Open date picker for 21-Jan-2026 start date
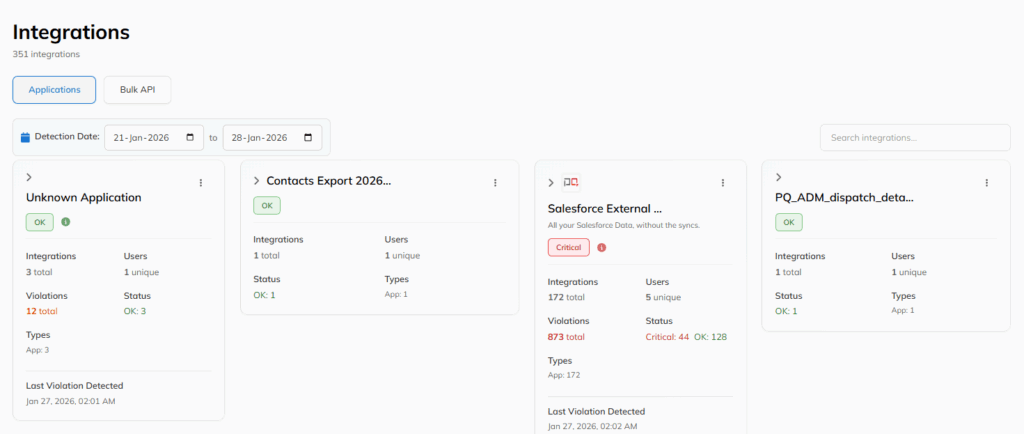The image size is (1024, 434). 190,137
